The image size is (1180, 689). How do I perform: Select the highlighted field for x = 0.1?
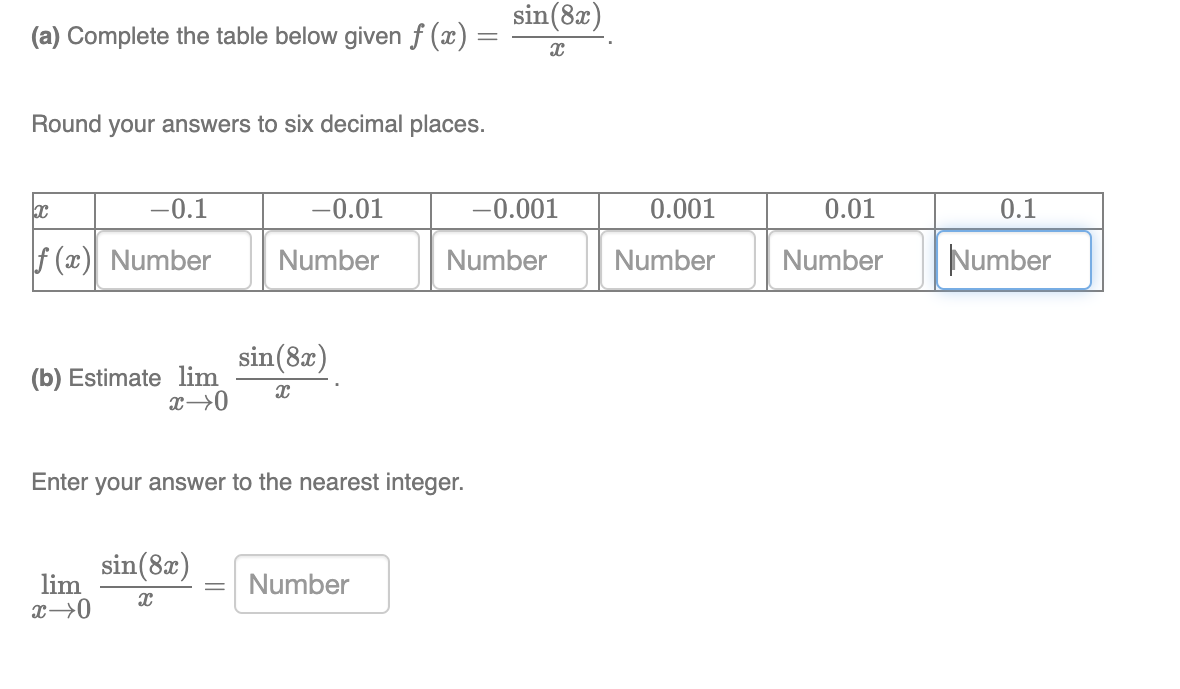tap(1014, 260)
